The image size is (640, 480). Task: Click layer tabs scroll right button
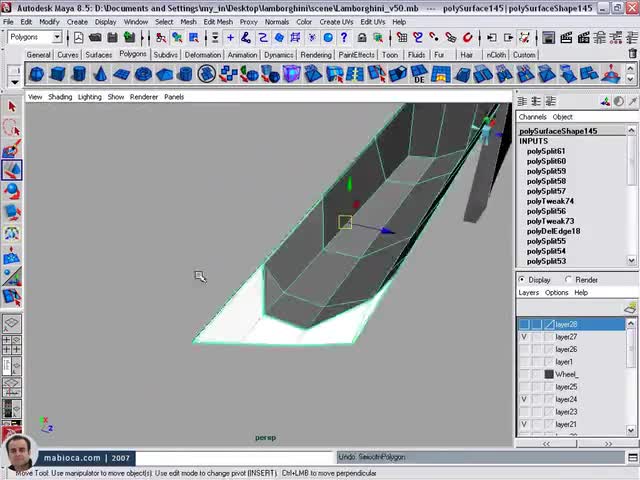pyautogui.click(x=608, y=444)
